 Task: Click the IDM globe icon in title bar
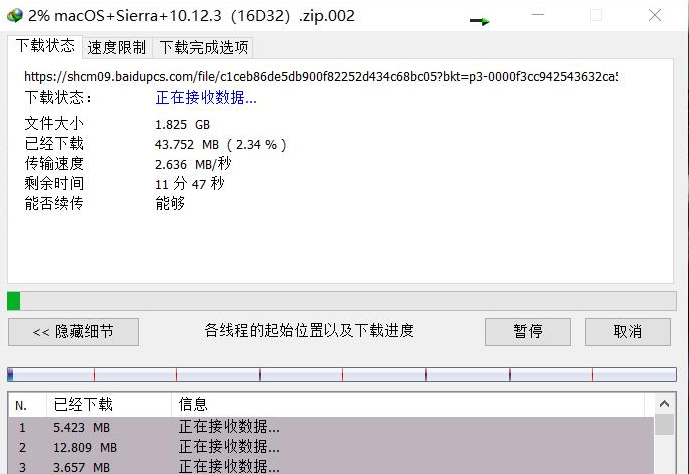pos(15,16)
